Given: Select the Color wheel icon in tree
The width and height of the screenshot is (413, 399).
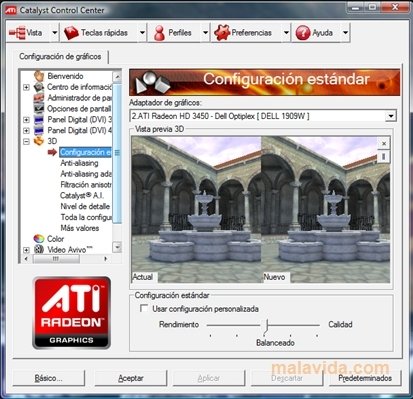Looking at the screenshot, I should [39, 239].
